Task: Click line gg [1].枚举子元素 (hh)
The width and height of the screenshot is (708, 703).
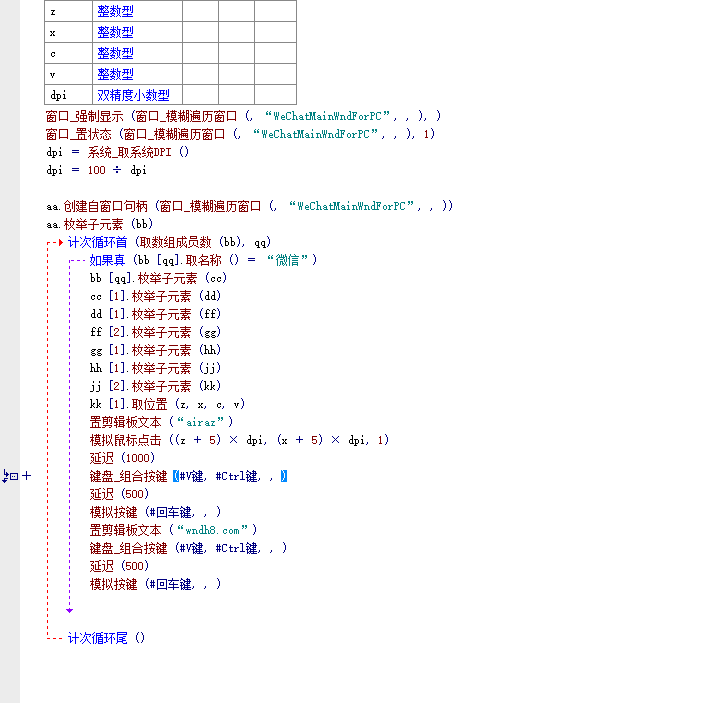Action: pyautogui.click(x=155, y=350)
